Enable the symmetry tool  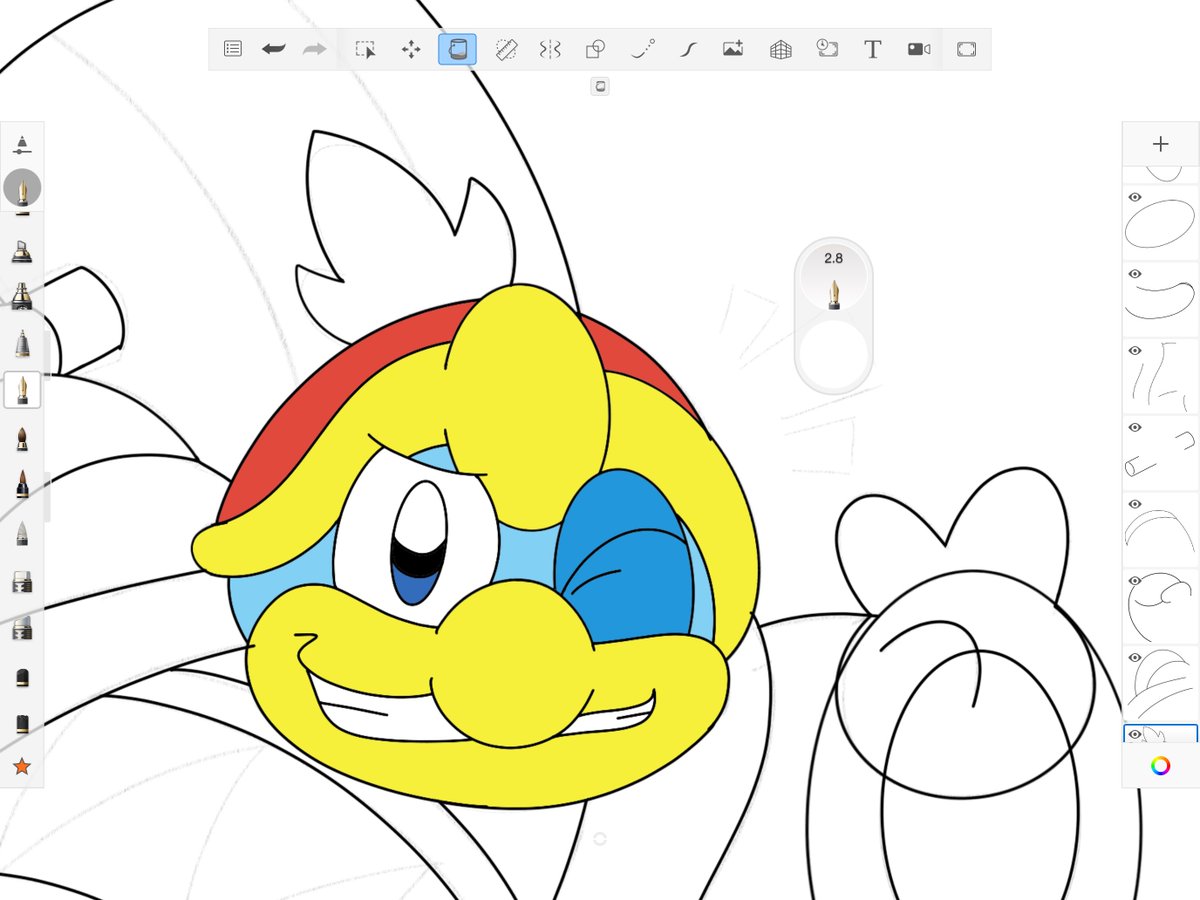(x=550, y=49)
